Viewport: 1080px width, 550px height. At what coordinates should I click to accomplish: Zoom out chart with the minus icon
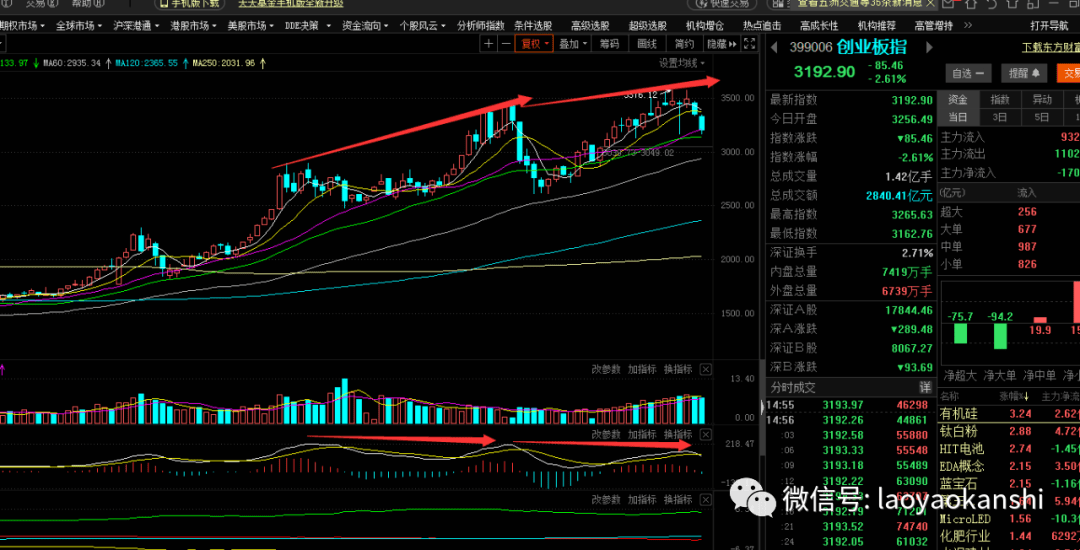506,44
